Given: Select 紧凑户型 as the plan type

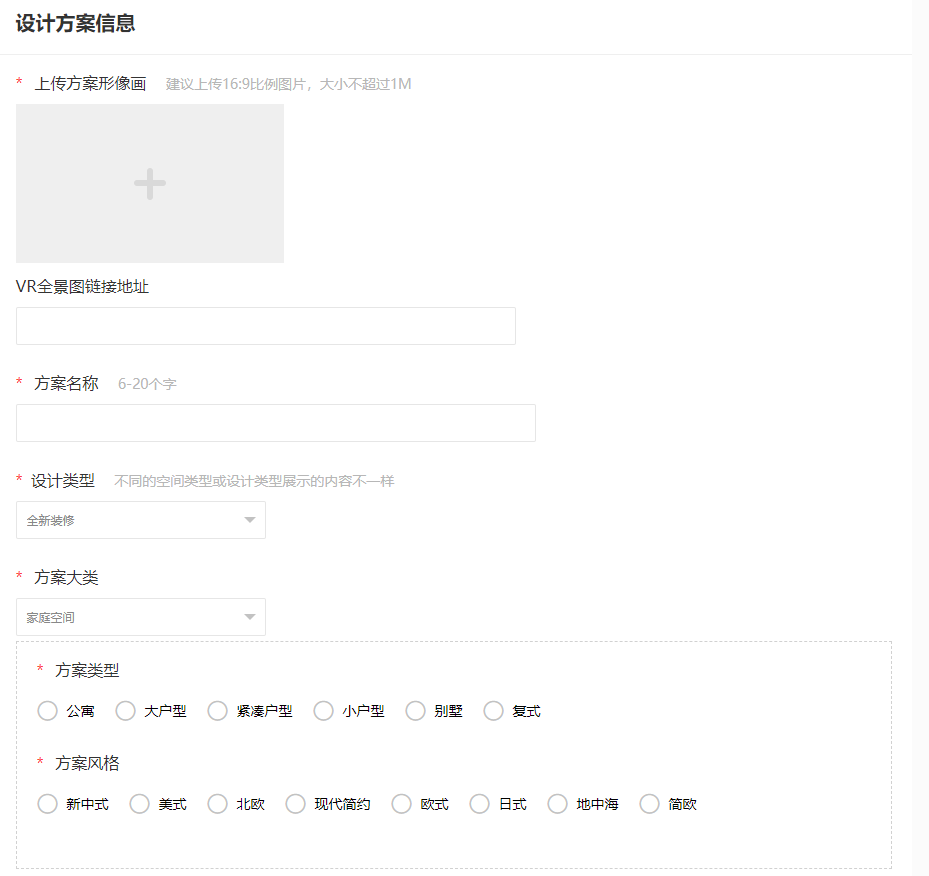Looking at the screenshot, I should pyautogui.click(x=218, y=711).
